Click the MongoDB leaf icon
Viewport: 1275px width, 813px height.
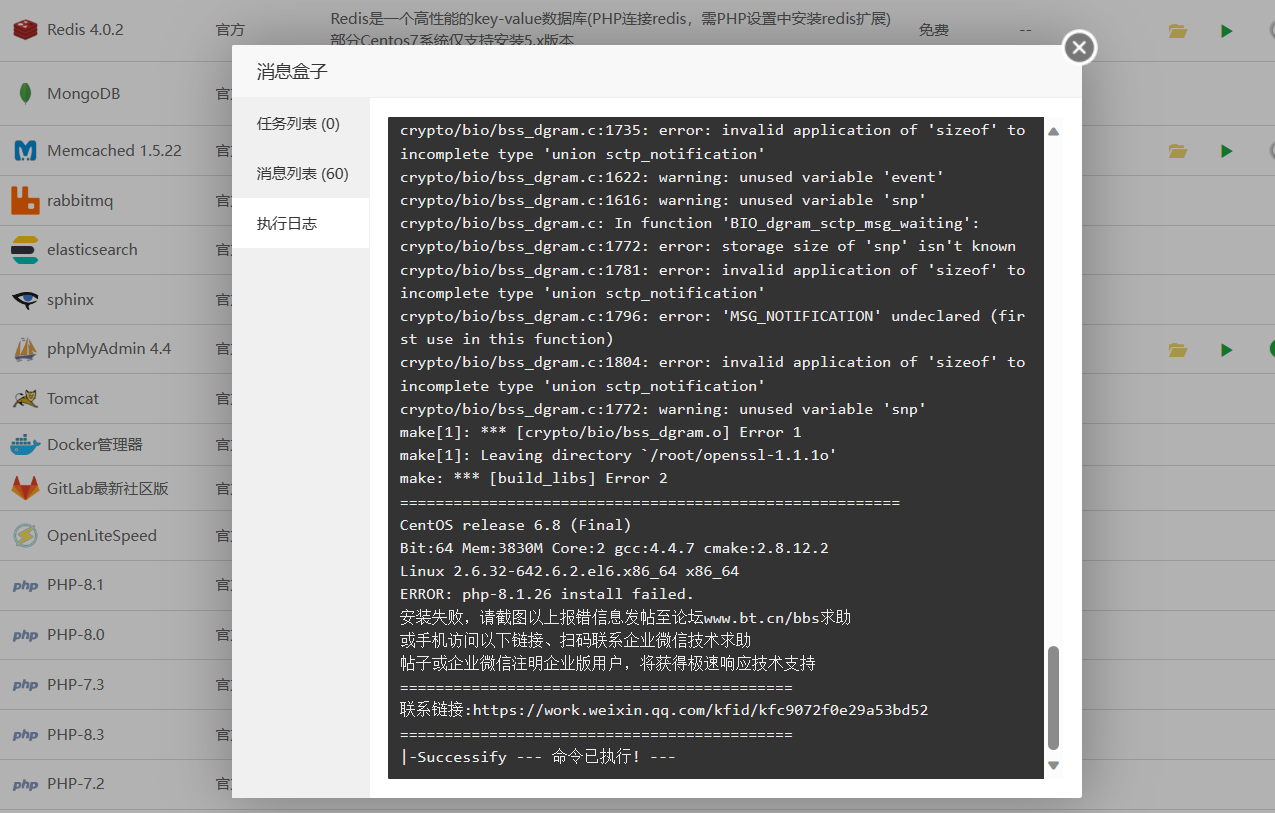25,94
